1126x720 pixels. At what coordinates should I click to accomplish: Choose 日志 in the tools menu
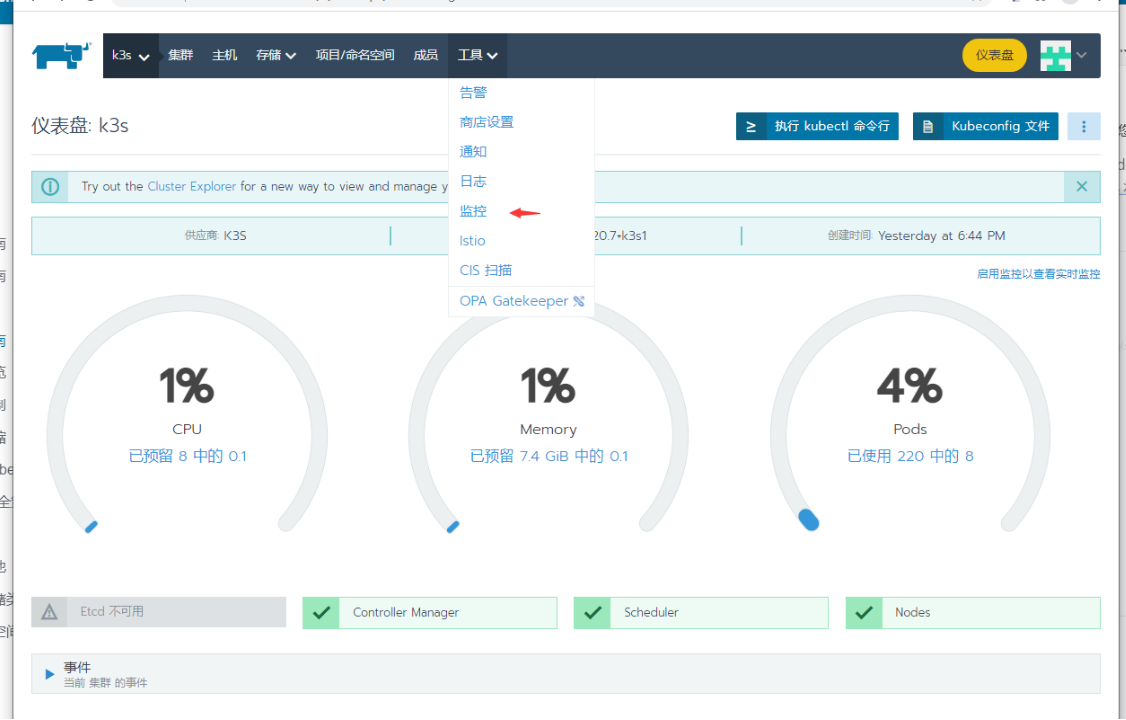(473, 182)
